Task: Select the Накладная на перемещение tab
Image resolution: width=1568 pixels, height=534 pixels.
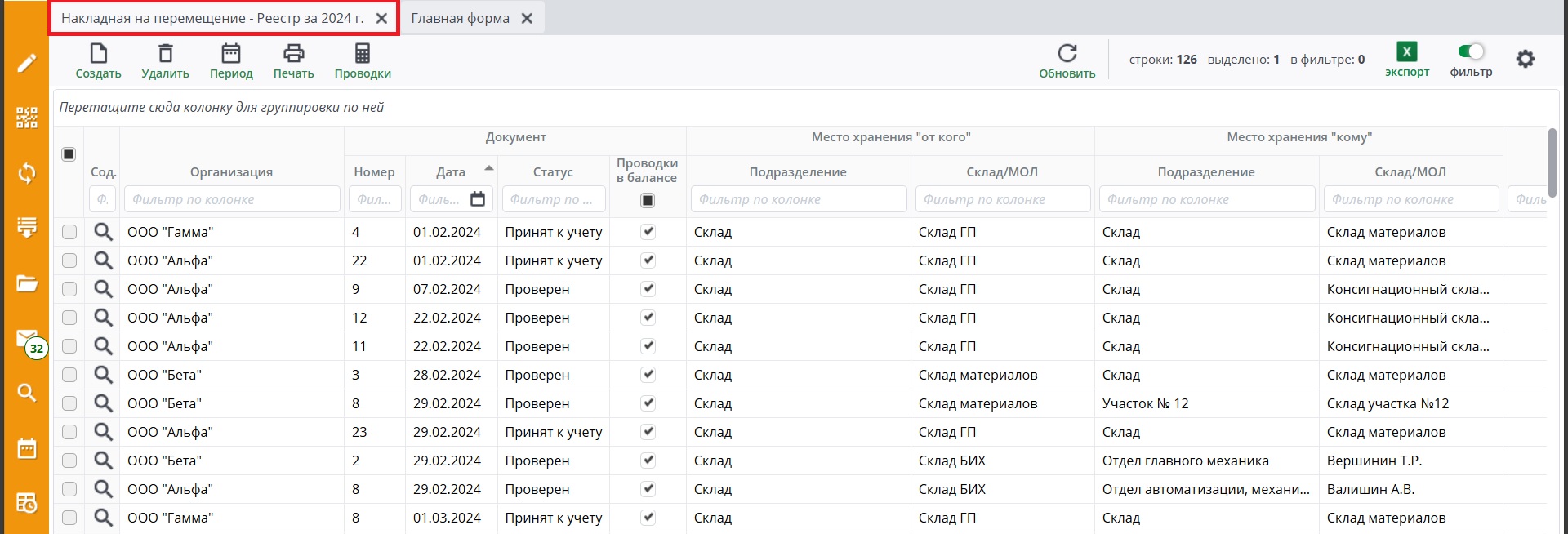Action: 212,18
